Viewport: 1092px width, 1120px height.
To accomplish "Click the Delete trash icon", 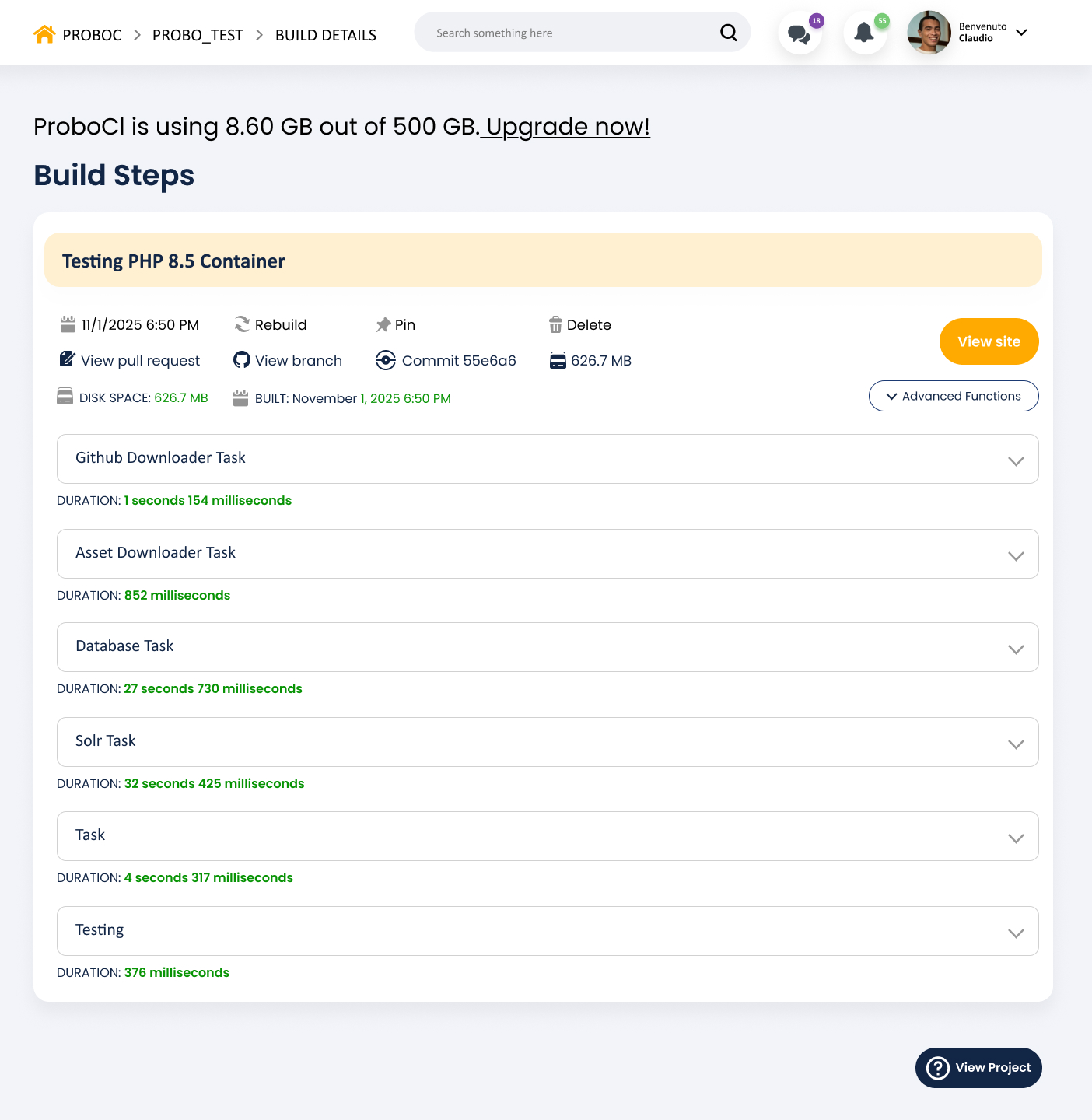I will (x=555, y=324).
